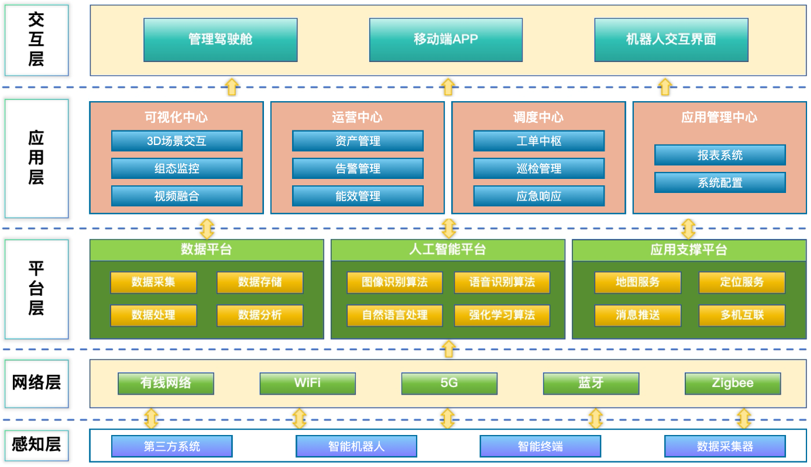The height and width of the screenshot is (467, 811).
Task: Choose the 强化学习算法 box
Action: tap(502, 315)
